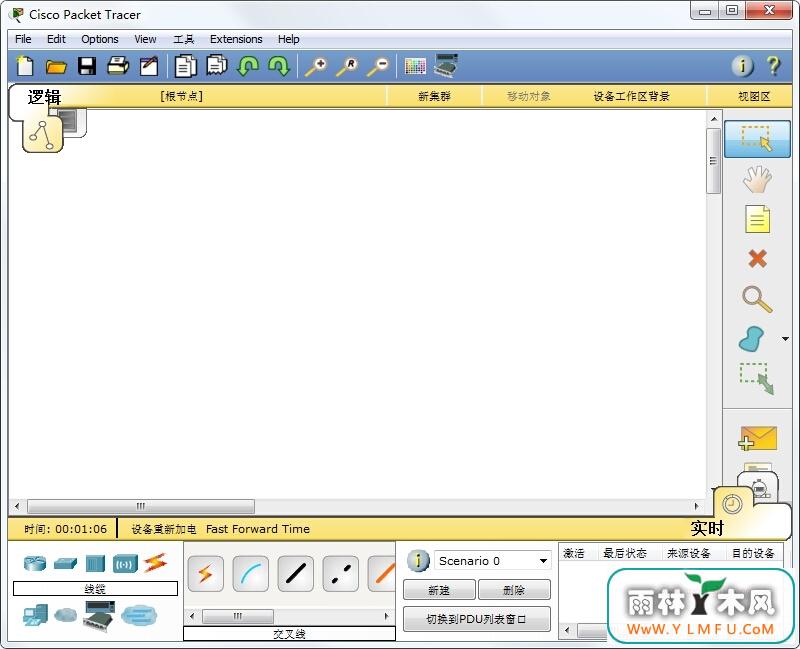The width and height of the screenshot is (800, 649).
Task: Select the Hubs device category
Action: pyautogui.click(x=95, y=563)
